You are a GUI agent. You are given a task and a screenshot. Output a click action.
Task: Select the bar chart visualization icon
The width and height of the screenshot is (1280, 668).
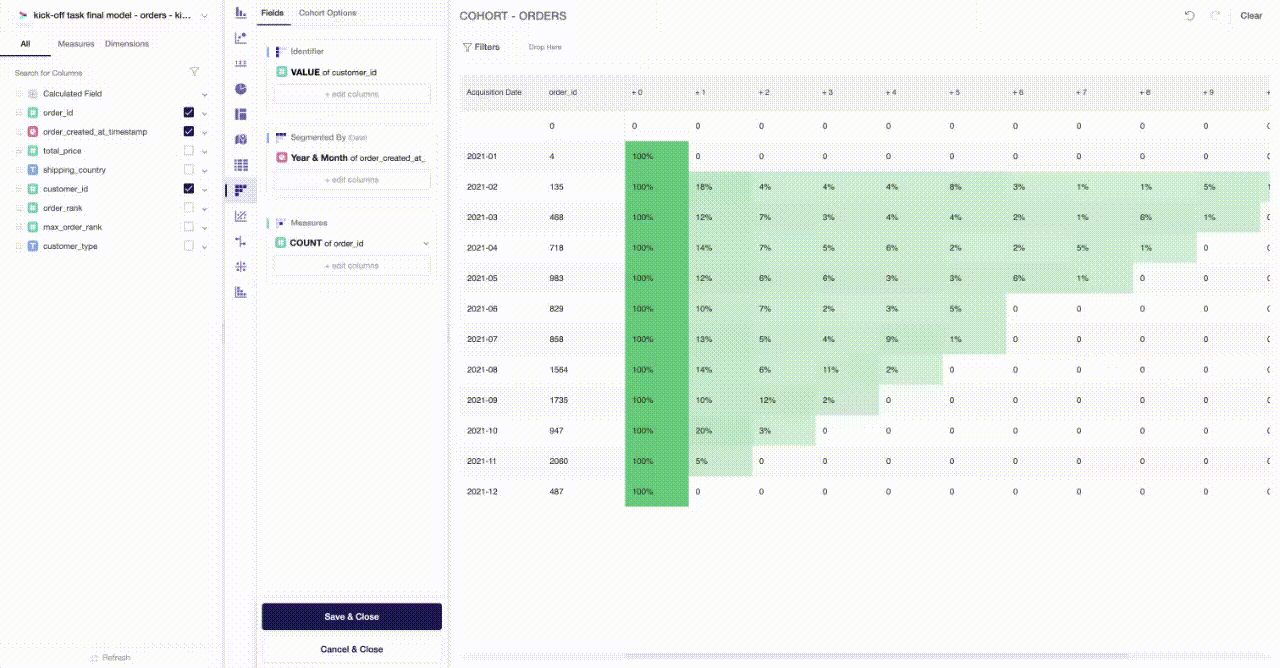[239, 13]
